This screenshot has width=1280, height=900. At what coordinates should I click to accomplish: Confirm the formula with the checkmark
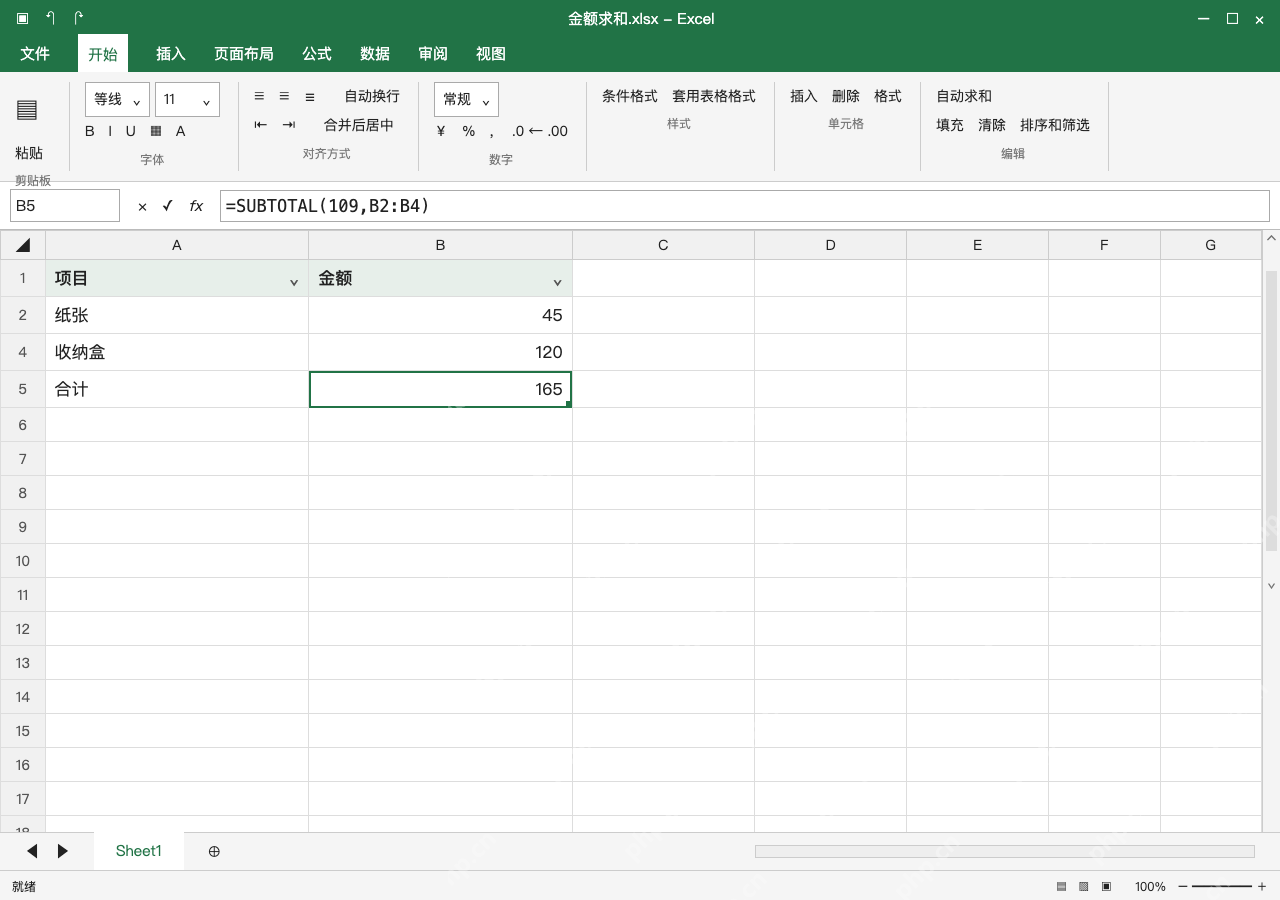point(167,206)
